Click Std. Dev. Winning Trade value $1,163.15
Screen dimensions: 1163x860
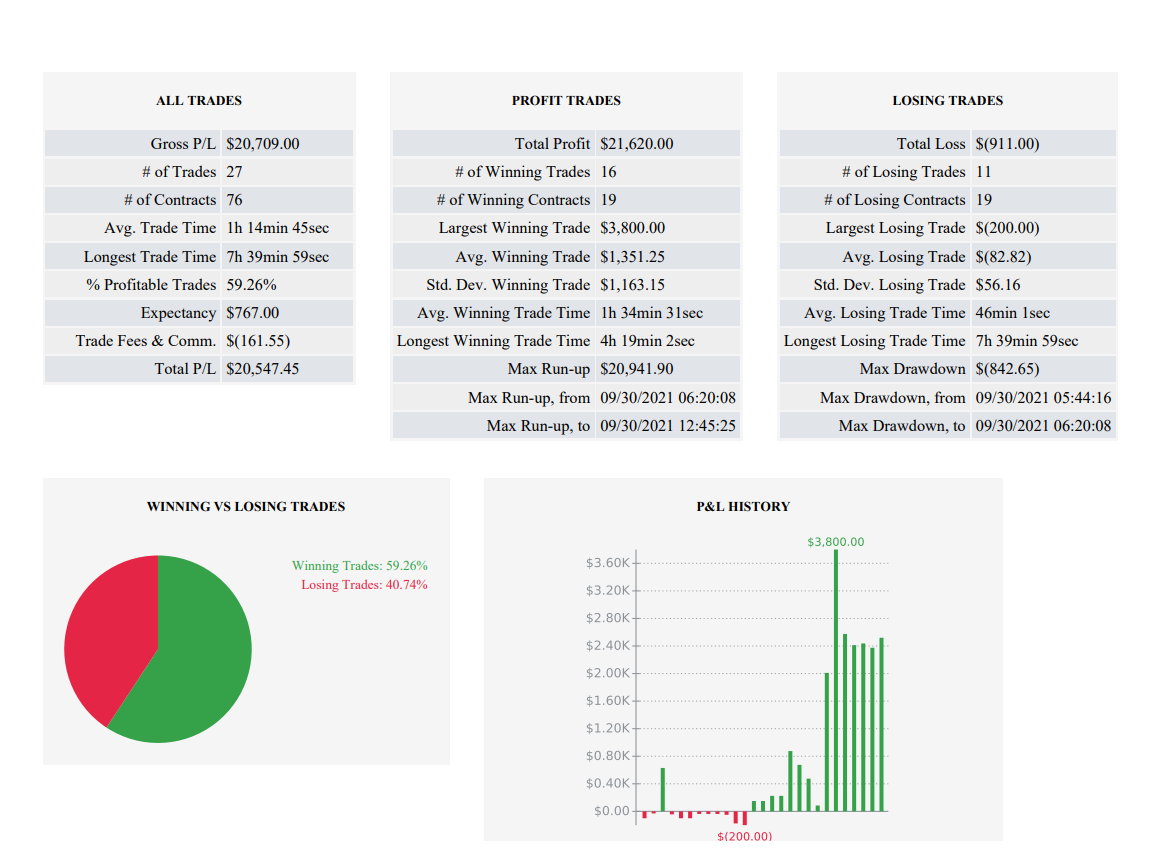(632, 284)
